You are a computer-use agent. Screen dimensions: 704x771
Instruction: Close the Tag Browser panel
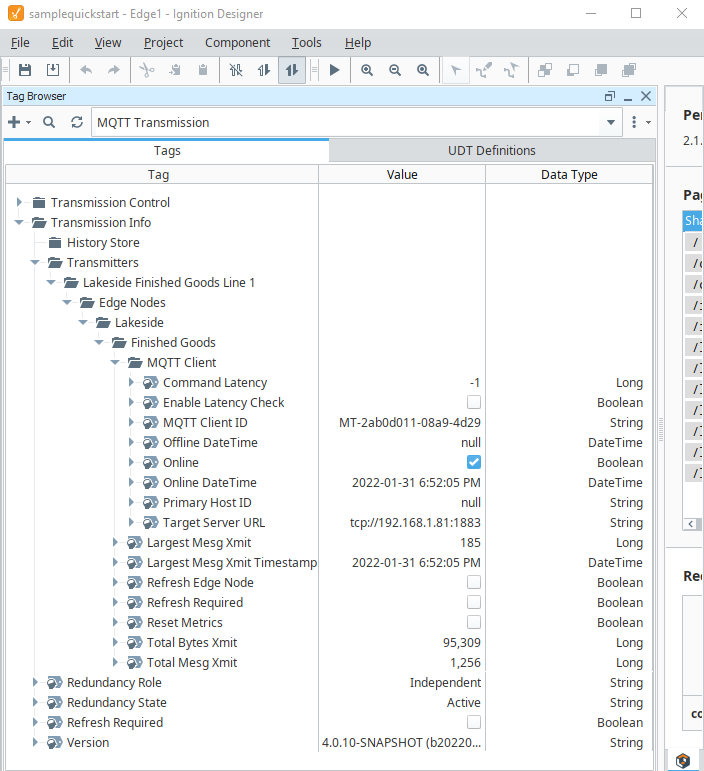pos(646,96)
